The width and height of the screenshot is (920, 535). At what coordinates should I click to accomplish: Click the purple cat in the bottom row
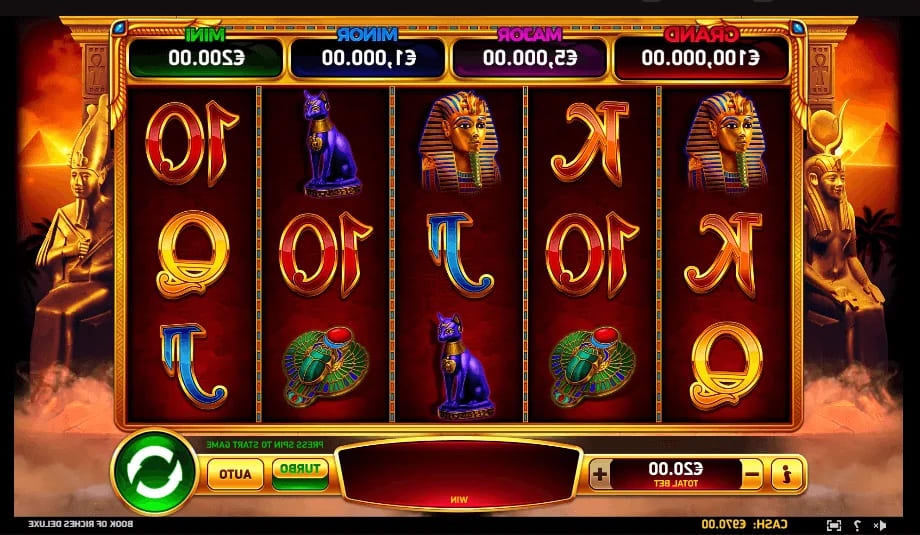[462, 366]
